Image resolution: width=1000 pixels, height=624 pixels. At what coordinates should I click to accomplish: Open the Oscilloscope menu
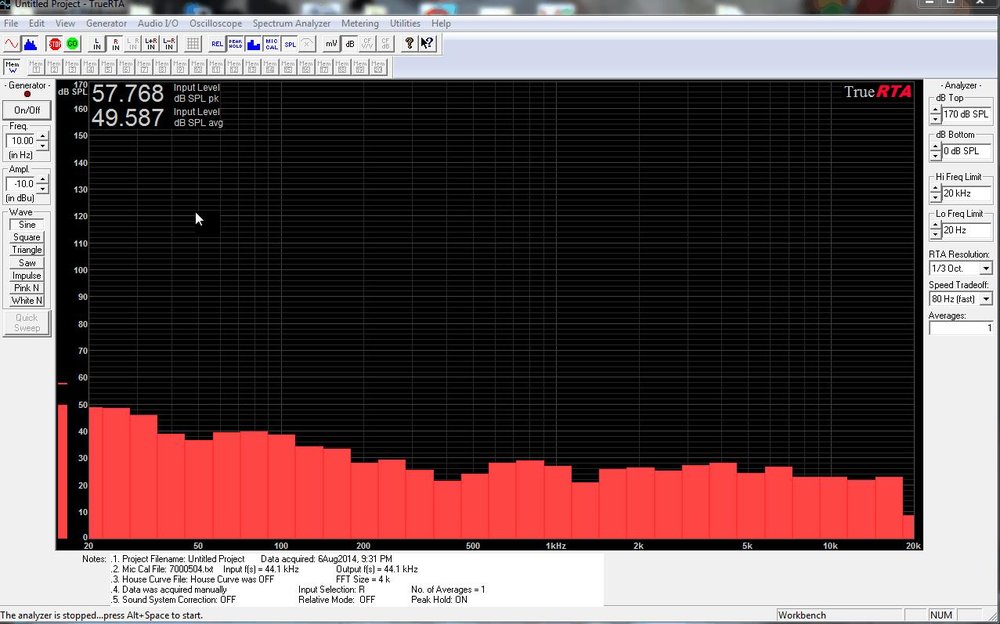coord(216,24)
